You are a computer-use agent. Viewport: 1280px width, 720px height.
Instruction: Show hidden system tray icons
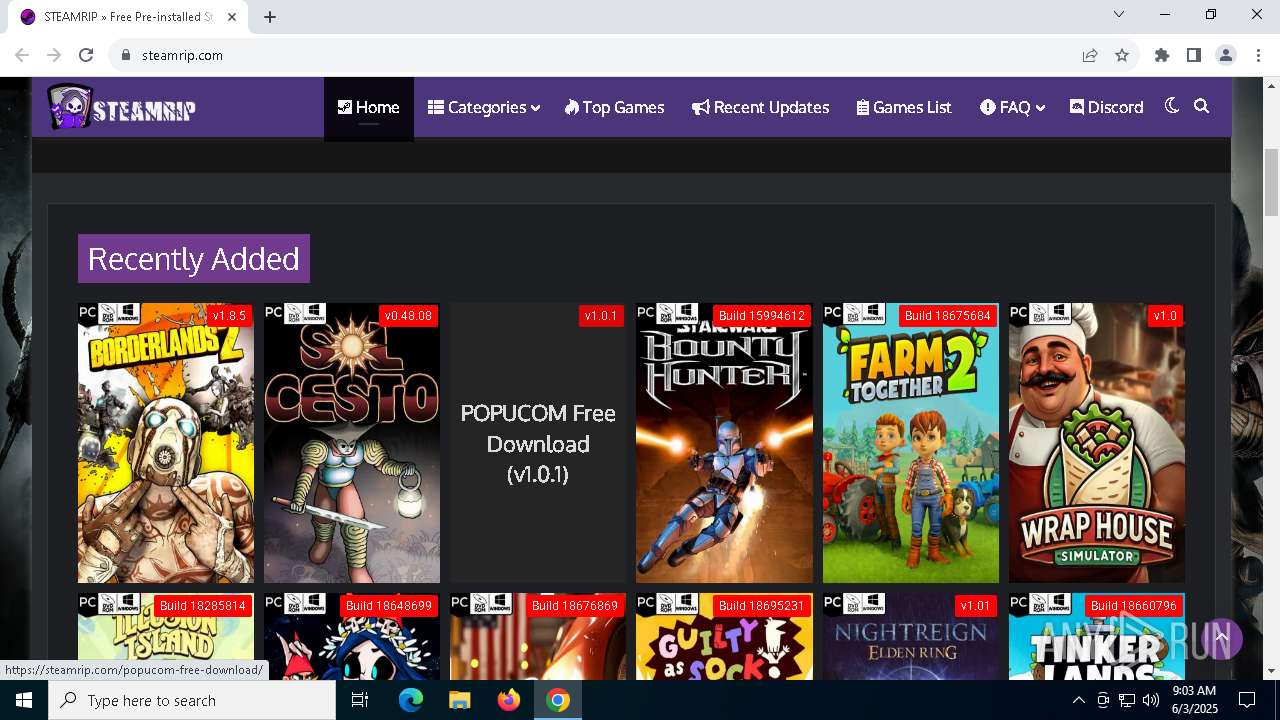coord(1078,700)
